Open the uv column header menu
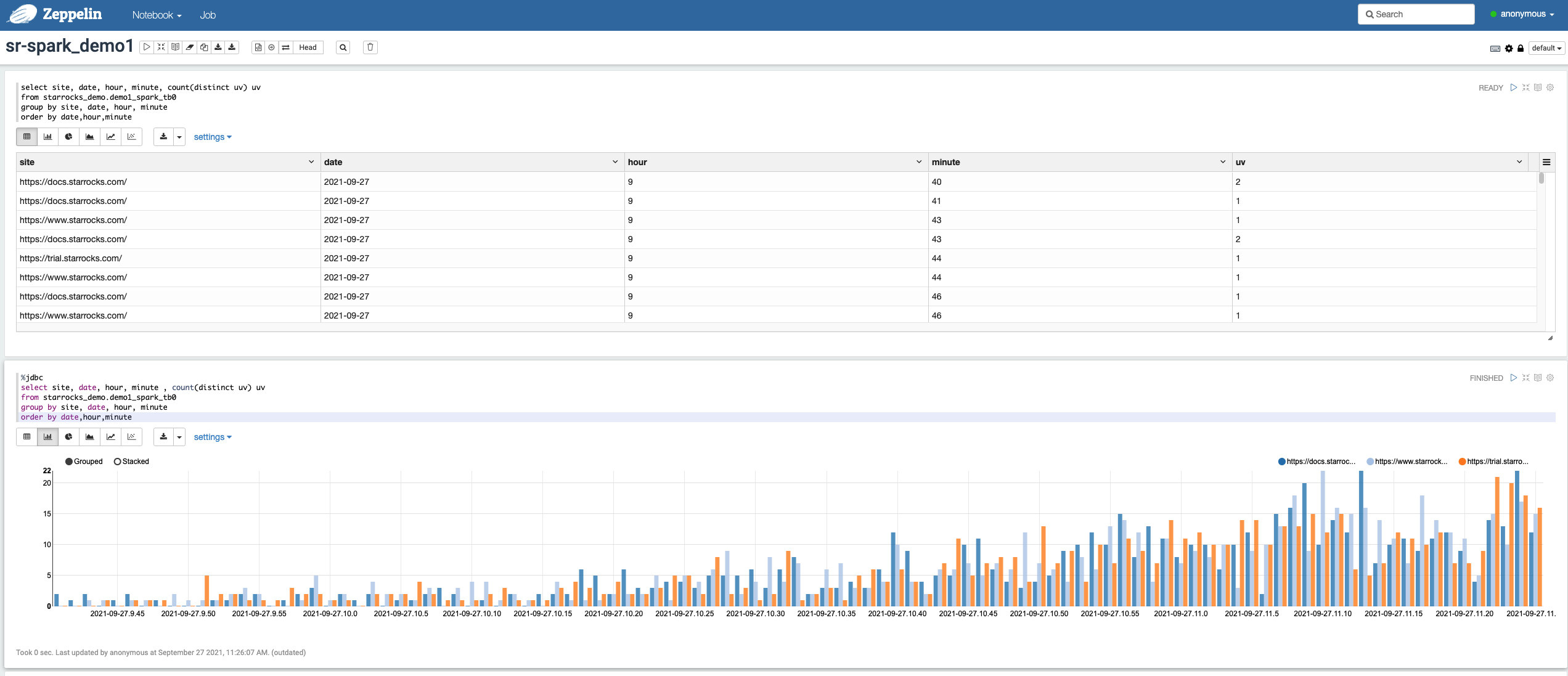 (1519, 162)
